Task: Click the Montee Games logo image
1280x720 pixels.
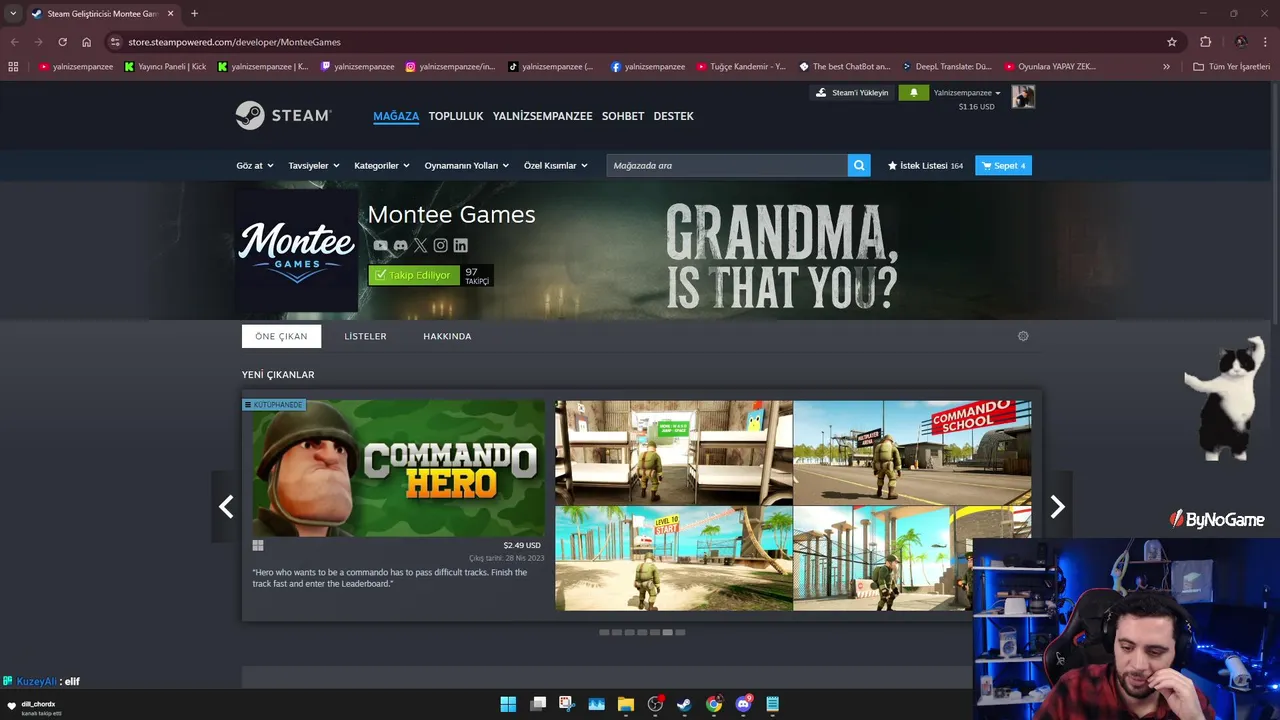Action: [297, 251]
